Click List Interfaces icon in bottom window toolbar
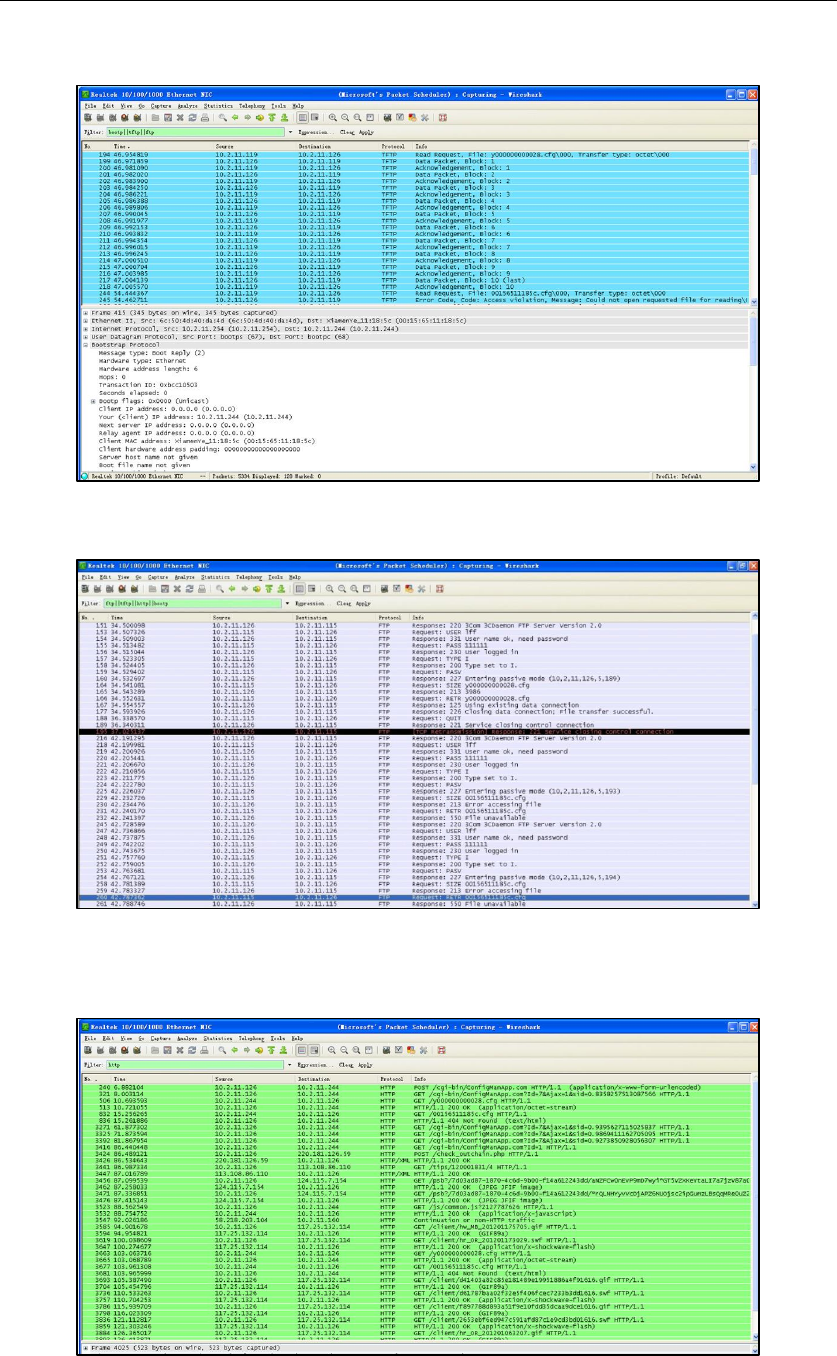Screen dimensions: 837x1356 (x=87, y=1050)
